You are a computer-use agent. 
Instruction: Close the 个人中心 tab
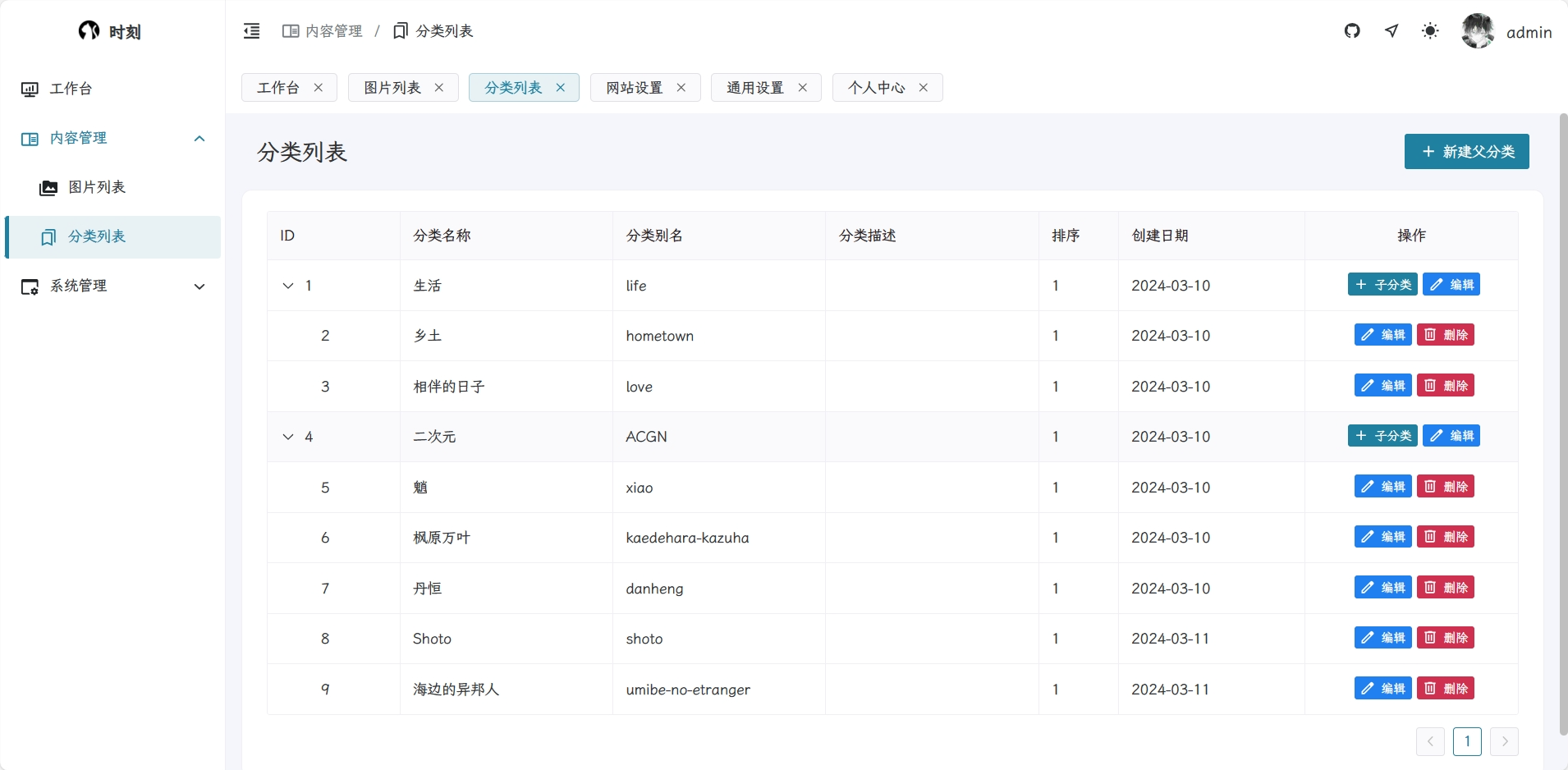click(924, 88)
